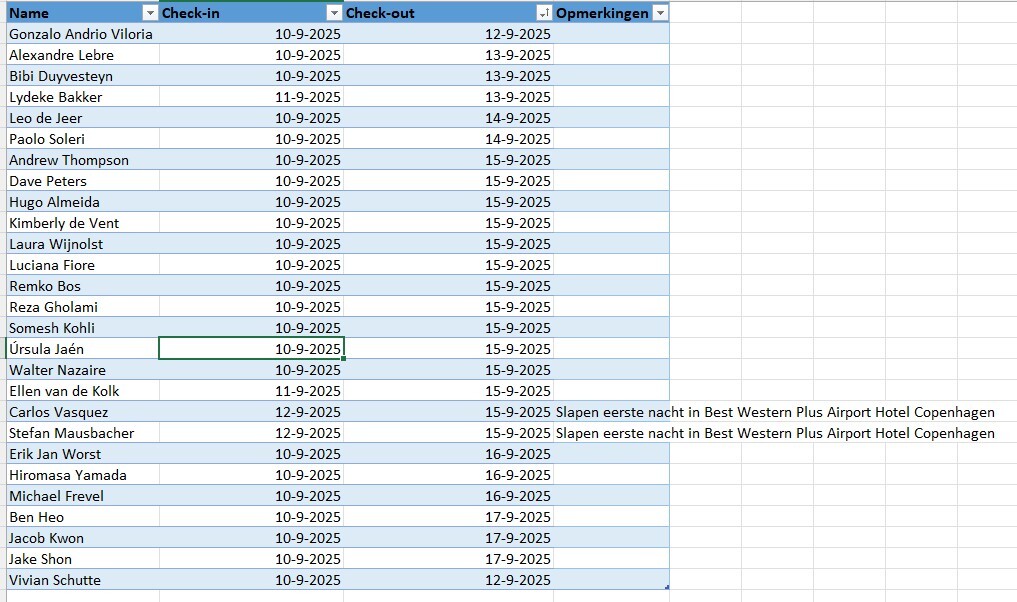This screenshot has height=602, width=1017.
Task: Select the cell Stefan Mausbacher
Action: coord(82,433)
